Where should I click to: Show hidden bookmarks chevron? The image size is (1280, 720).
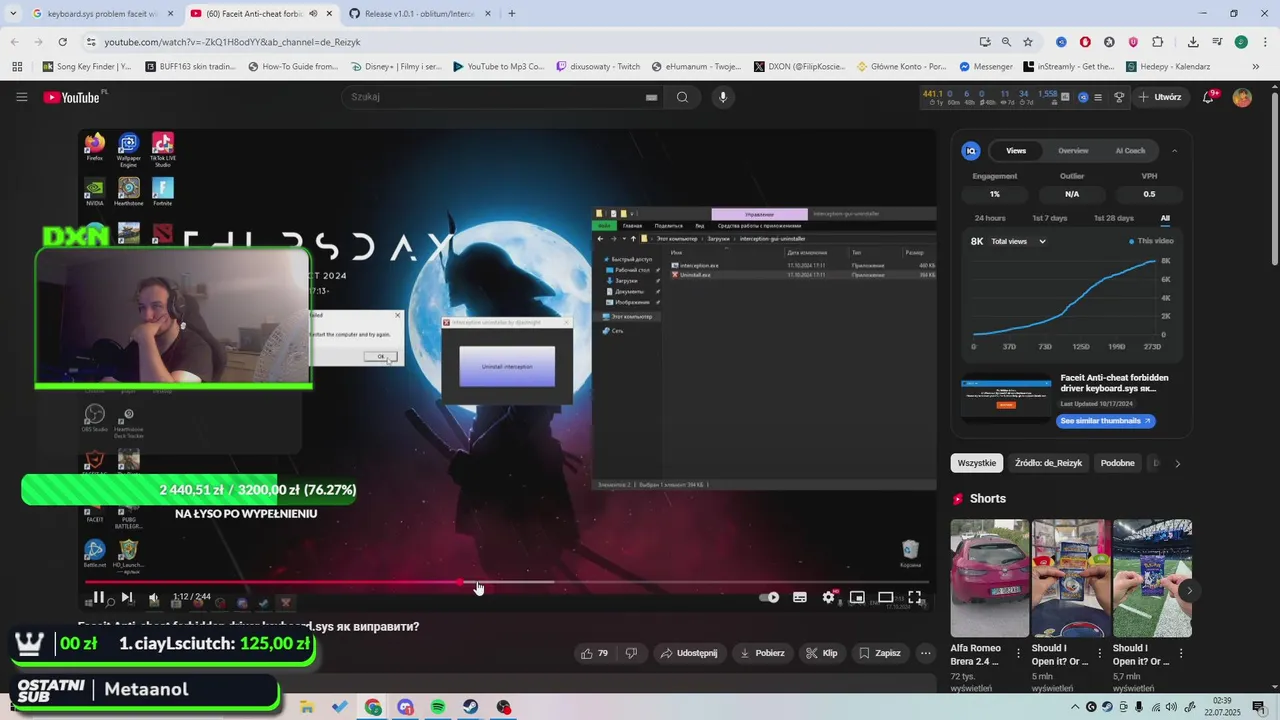point(1256,67)
